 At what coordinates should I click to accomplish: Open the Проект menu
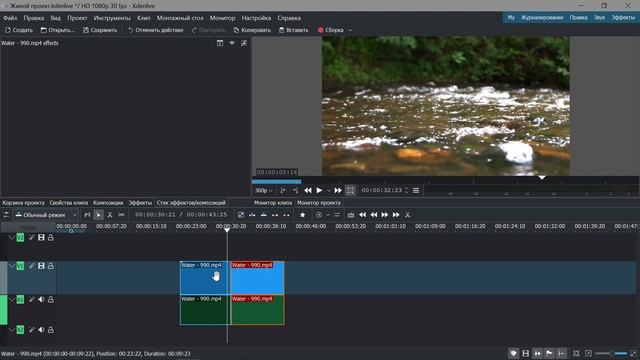tap(77, 18)
